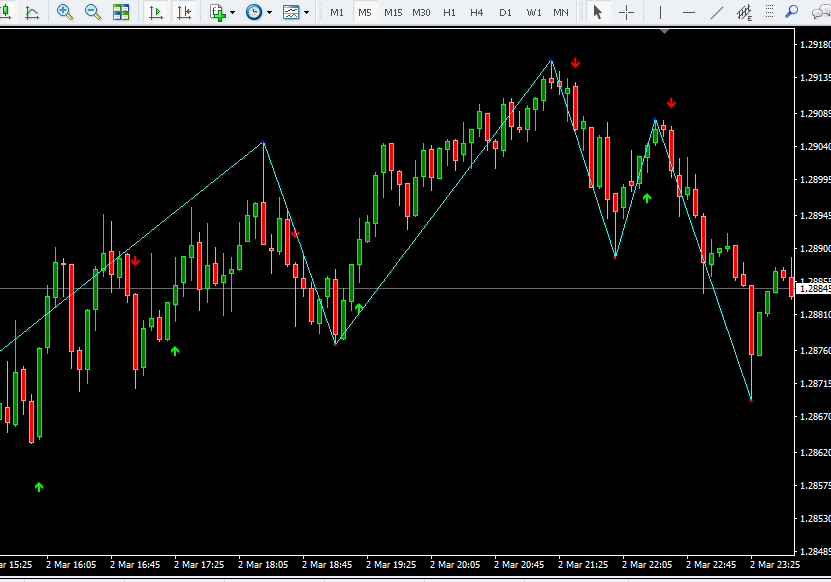Image resolution: width=831 pixels, height=582 pixels.
Task: Click the time label 2 Mar 20:45
Action: pos(519,565)
